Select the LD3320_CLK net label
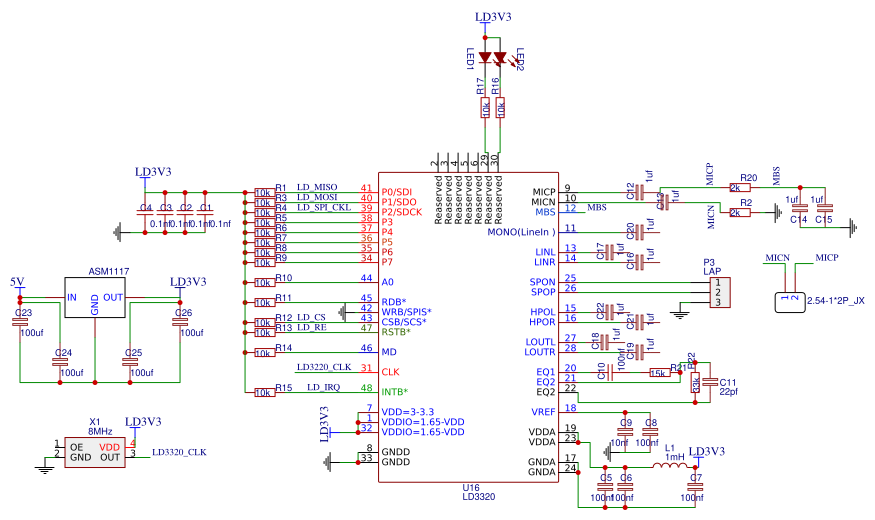875x520 pixels. tap(180, 452)
